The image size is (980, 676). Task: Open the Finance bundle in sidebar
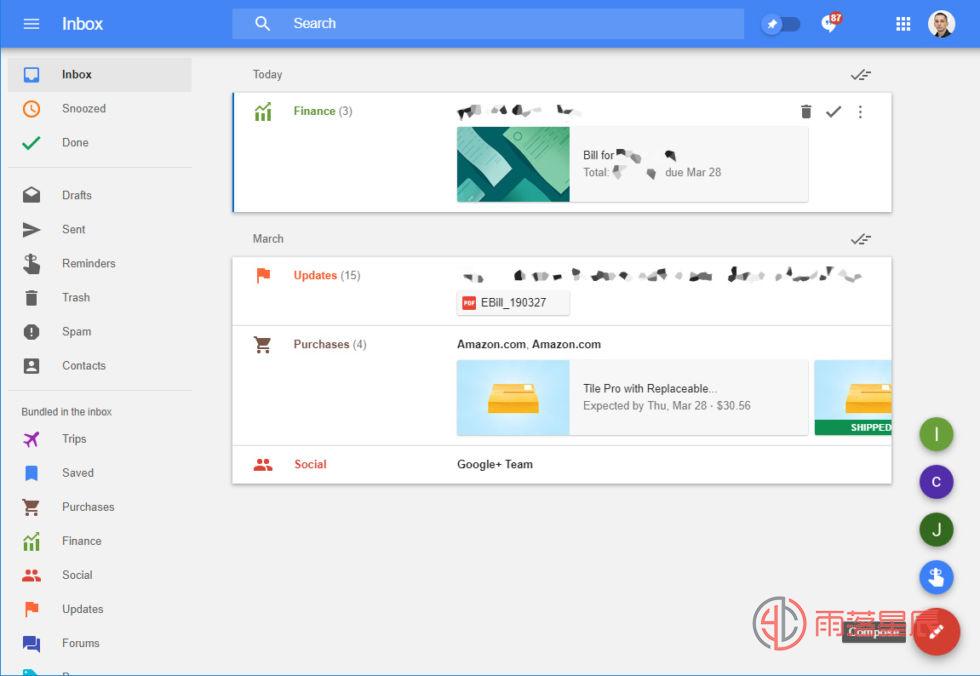click(100, 541)
